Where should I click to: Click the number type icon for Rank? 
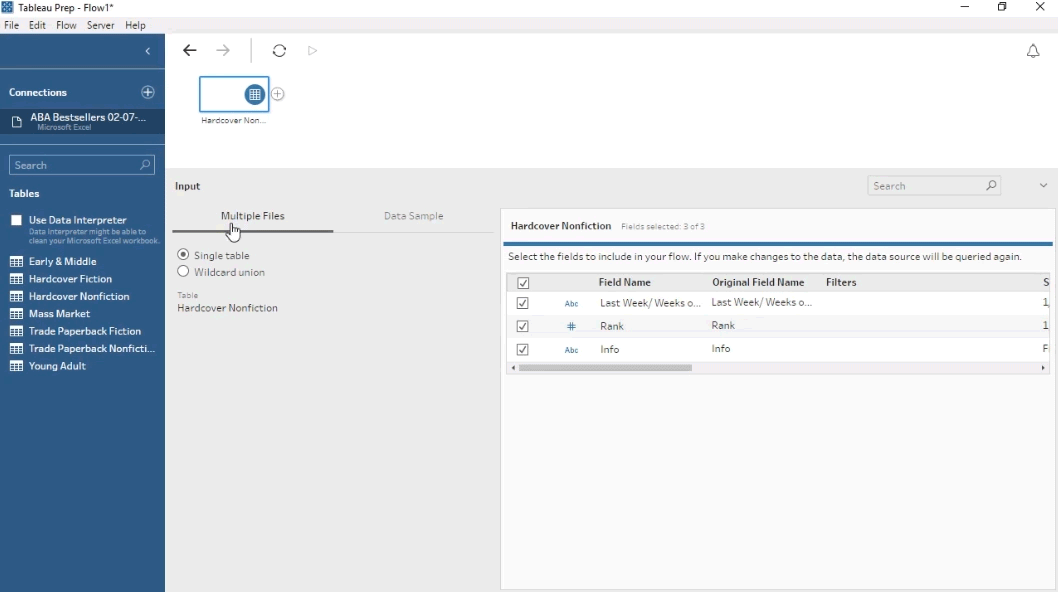[571, 327]
